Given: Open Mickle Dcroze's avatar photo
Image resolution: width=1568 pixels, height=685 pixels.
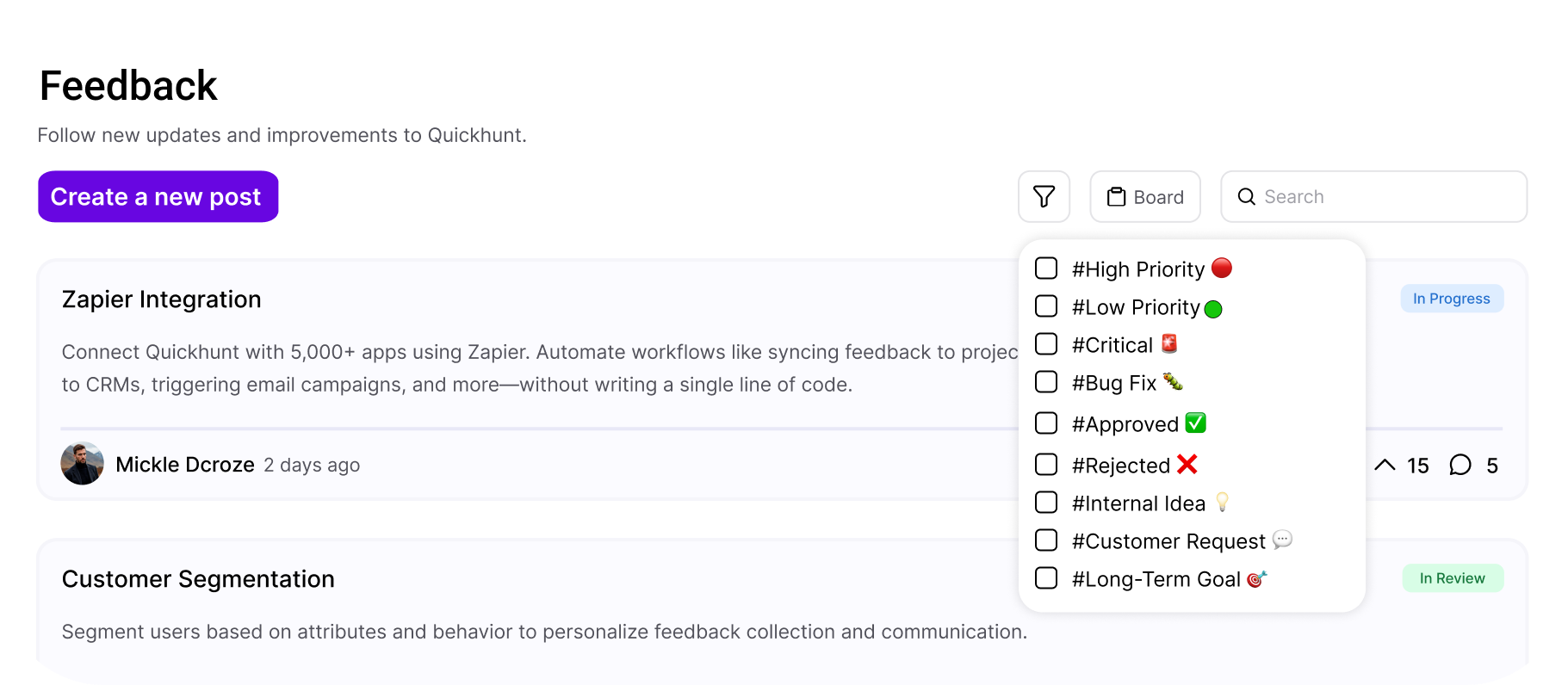Looking at the screenshot, I should 83,464.
